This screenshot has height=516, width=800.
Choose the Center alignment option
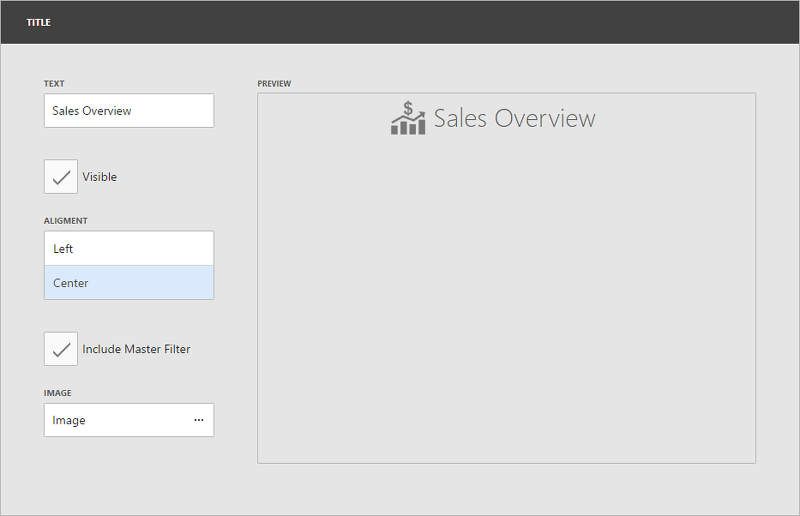pyautogui.click(x=129, y=283)
